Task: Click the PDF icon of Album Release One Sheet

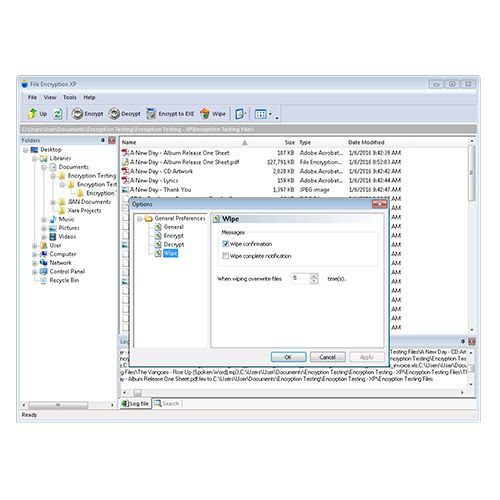Action: 125,153
